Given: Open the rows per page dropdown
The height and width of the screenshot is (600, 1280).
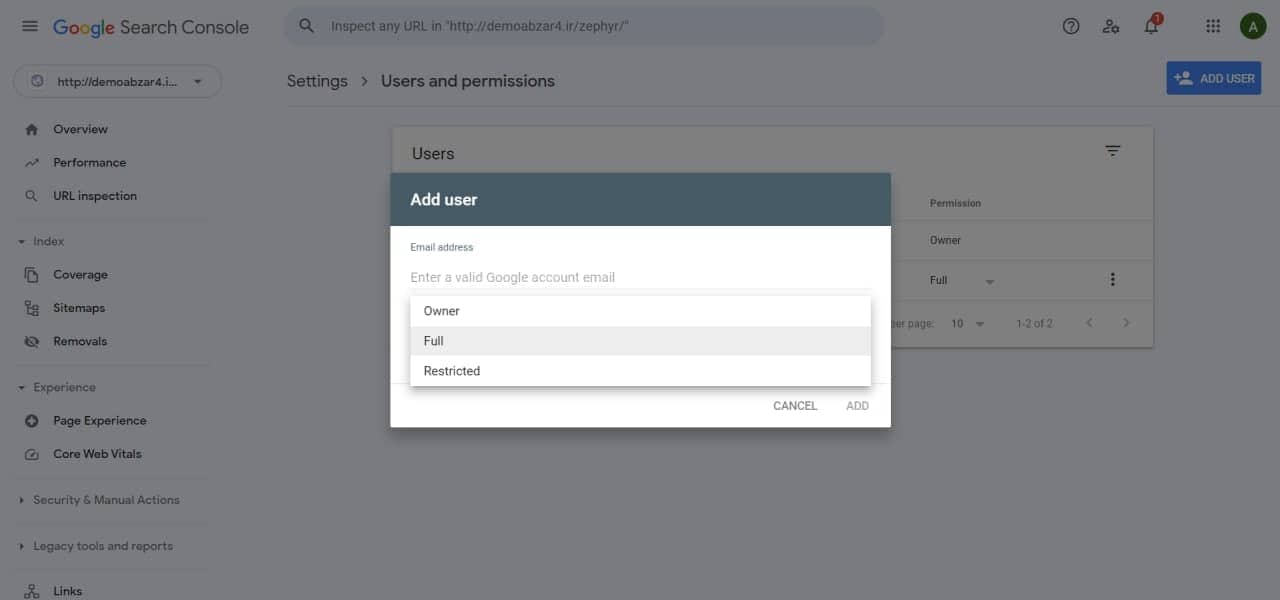Looking at the screenshot, I should click(968, 324).
